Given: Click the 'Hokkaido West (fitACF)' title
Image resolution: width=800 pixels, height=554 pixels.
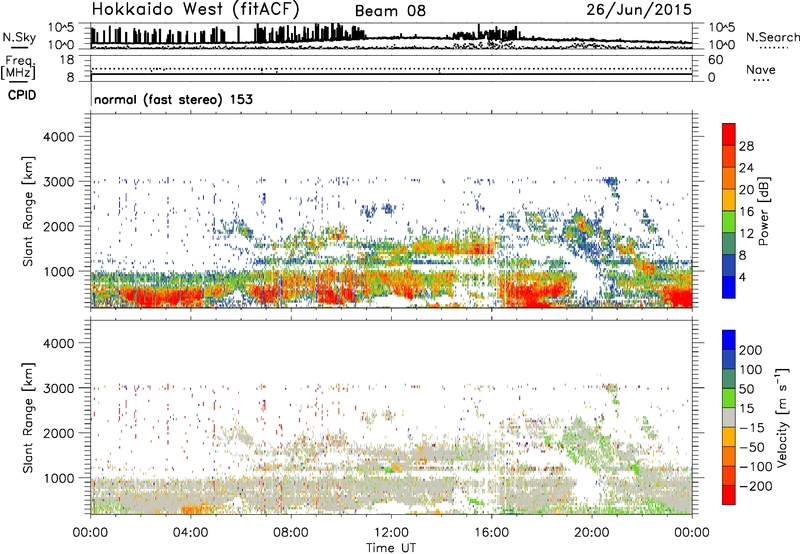Looking at the screenshot, I should tap(195, 10).
